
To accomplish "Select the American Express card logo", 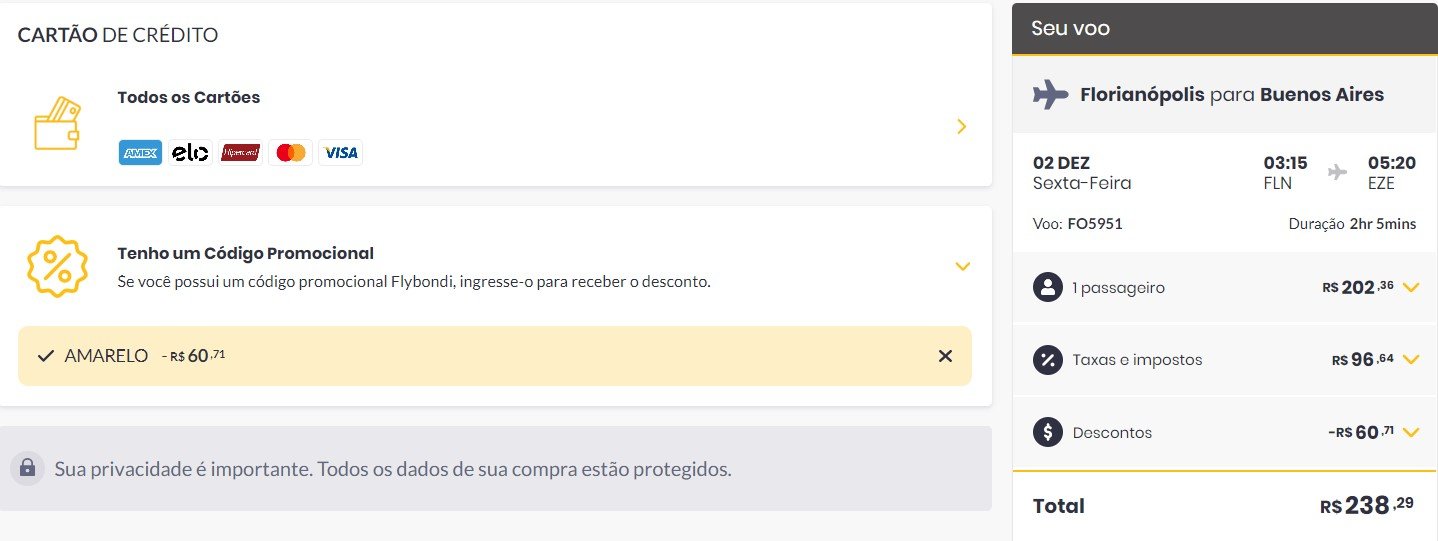I will (140, 153).
